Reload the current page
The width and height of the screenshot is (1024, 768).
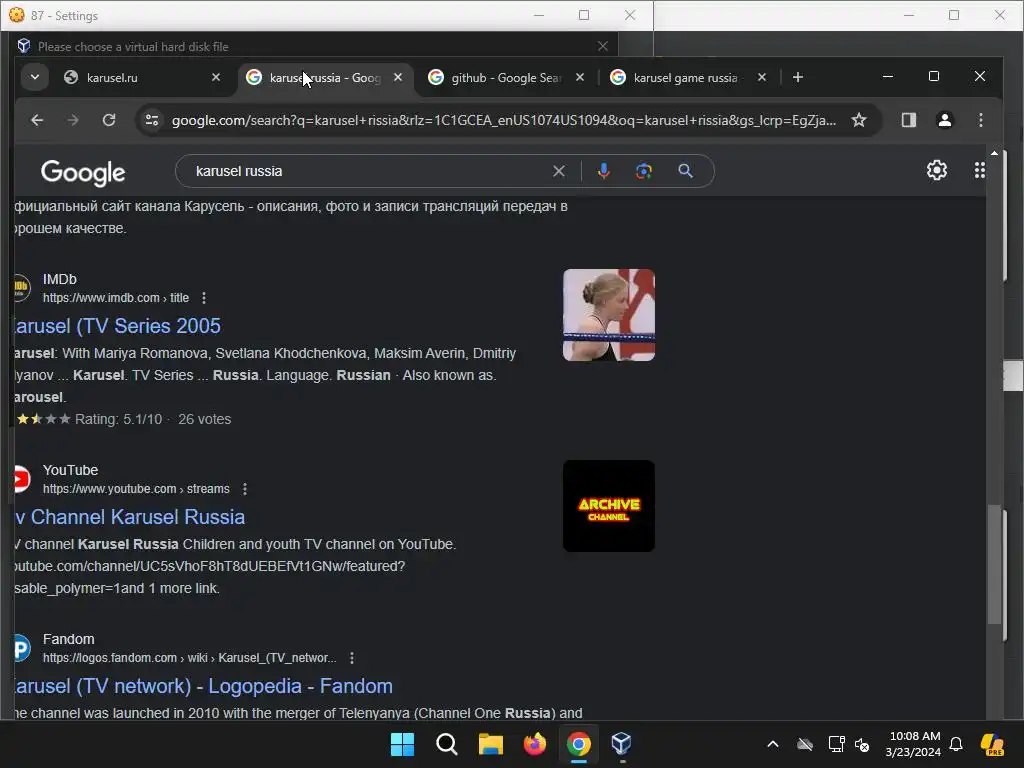point(109,120)
